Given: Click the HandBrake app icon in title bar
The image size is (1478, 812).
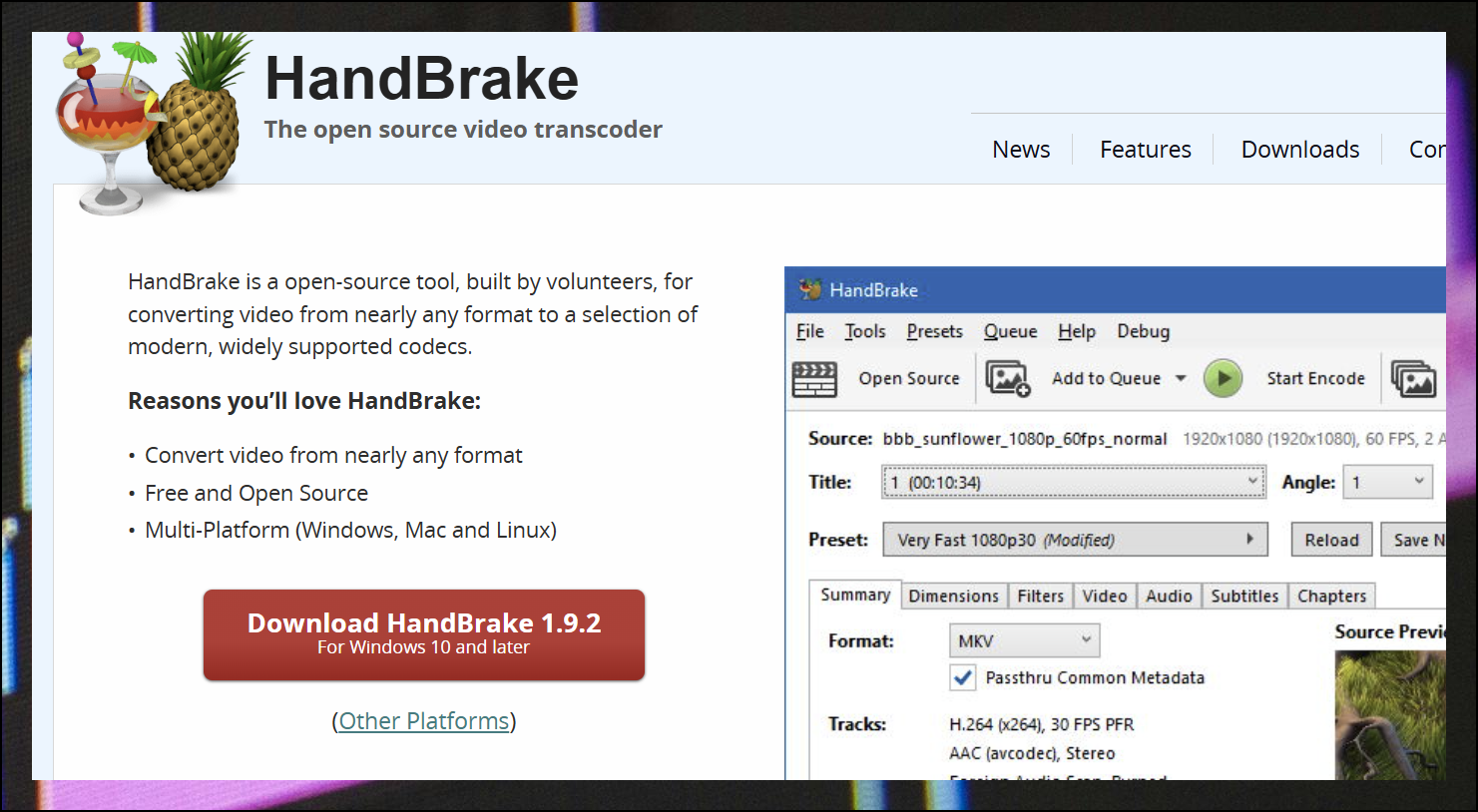Looking at the screenshot, I should (x=810, y=290).
